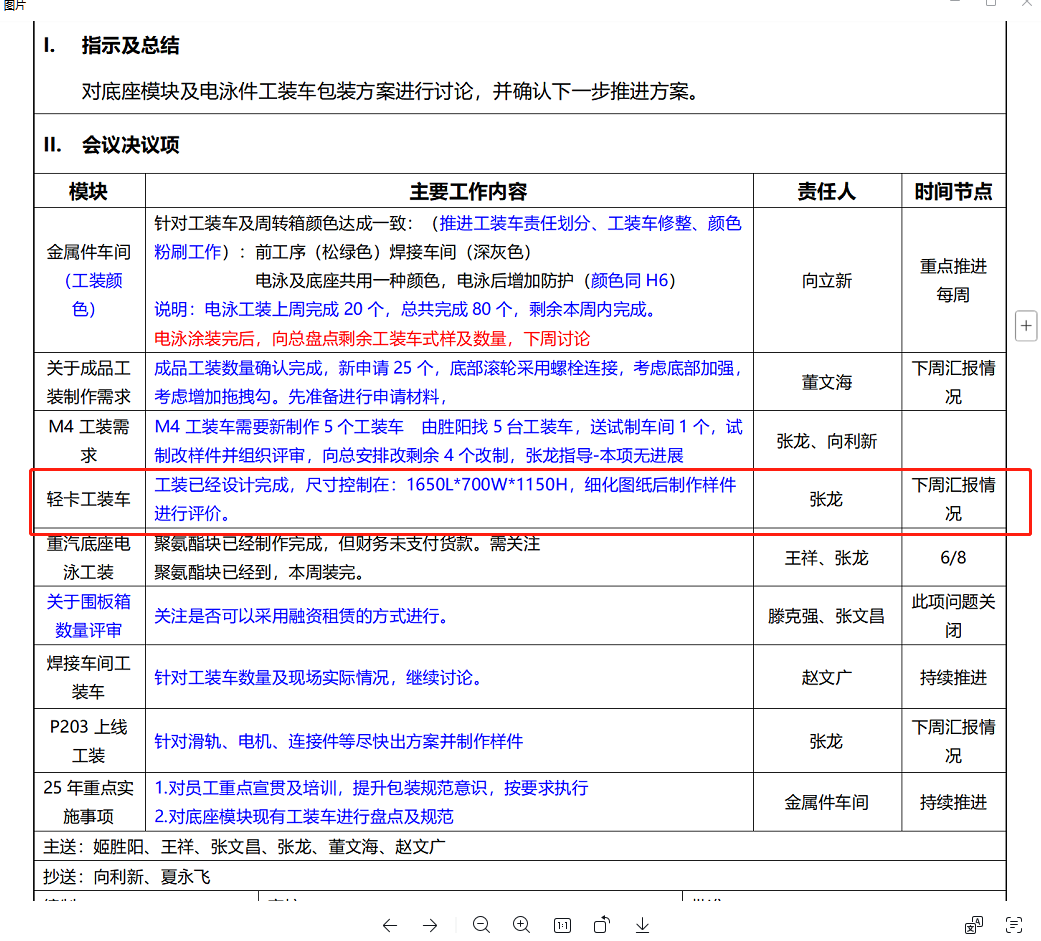Click the 图片 window title
The width and height of the screenshot is (1041, 941).
coord(15,5)
